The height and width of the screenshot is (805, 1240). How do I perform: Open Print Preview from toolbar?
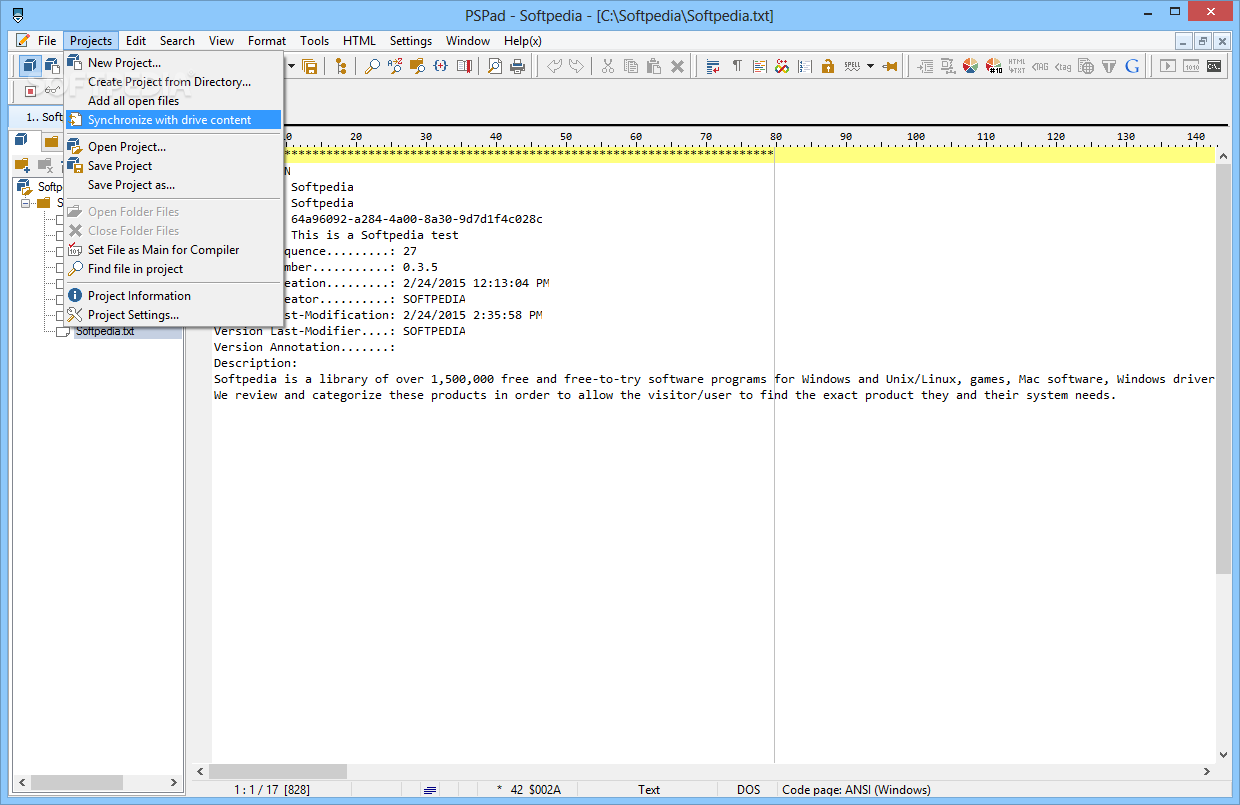[x=495, y=66]
